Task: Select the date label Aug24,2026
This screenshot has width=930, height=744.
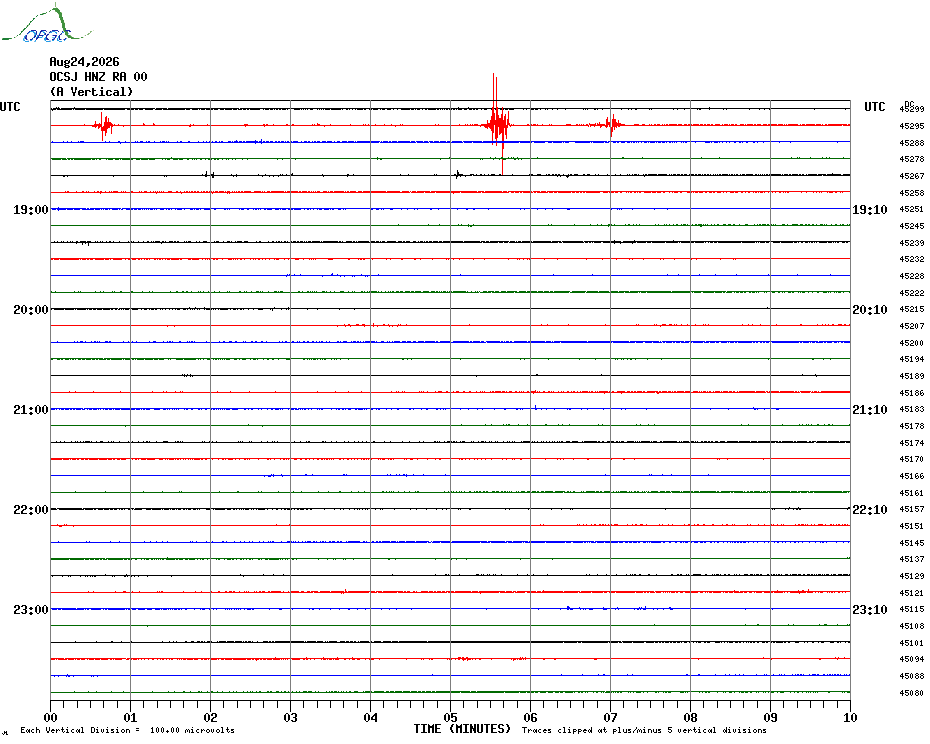Action: point(84,62)
